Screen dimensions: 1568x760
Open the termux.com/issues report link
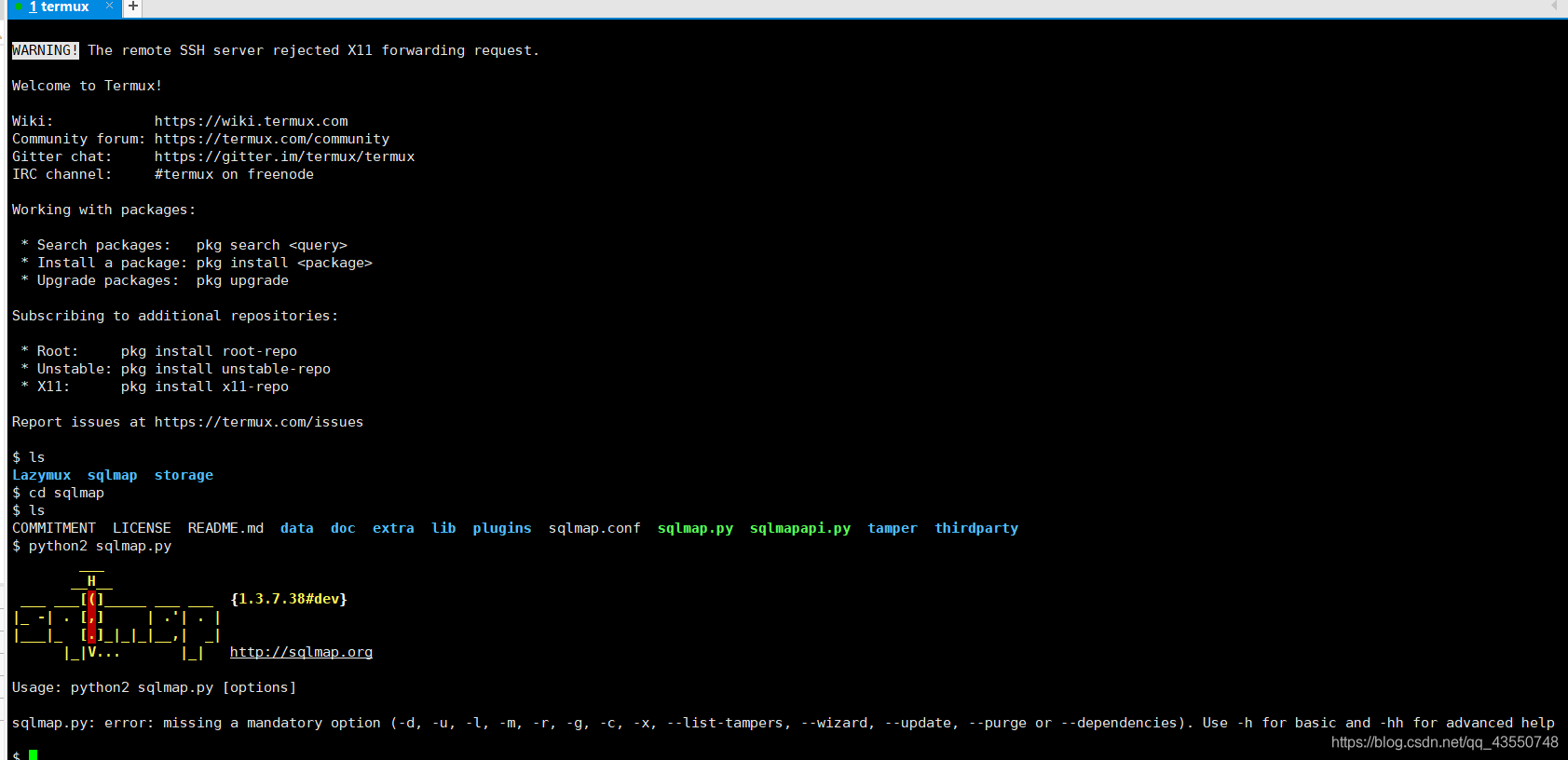click(x=259, y=422)
